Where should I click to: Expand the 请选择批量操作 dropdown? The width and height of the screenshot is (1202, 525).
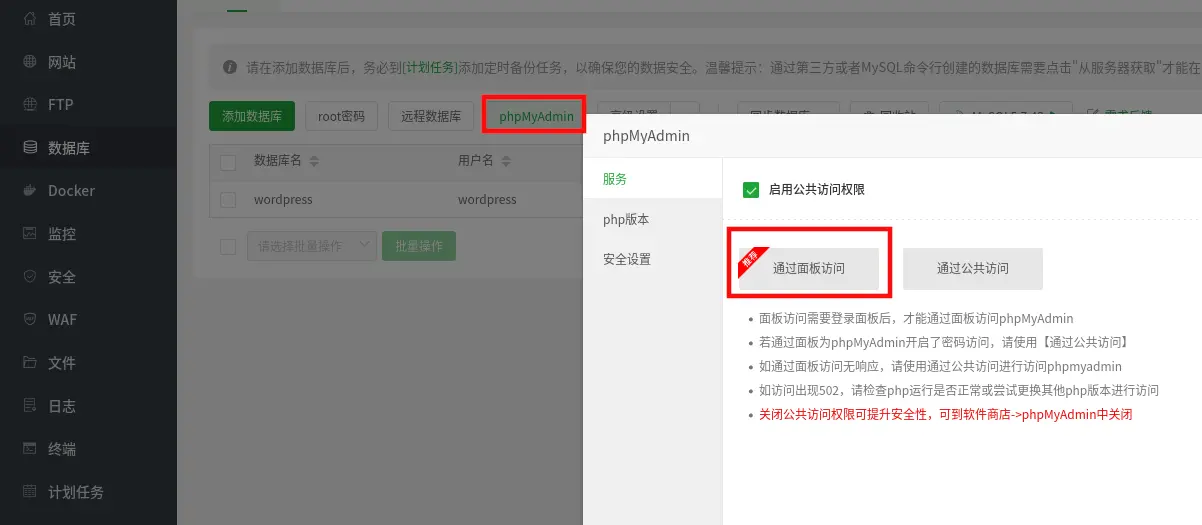pos(312,246)
